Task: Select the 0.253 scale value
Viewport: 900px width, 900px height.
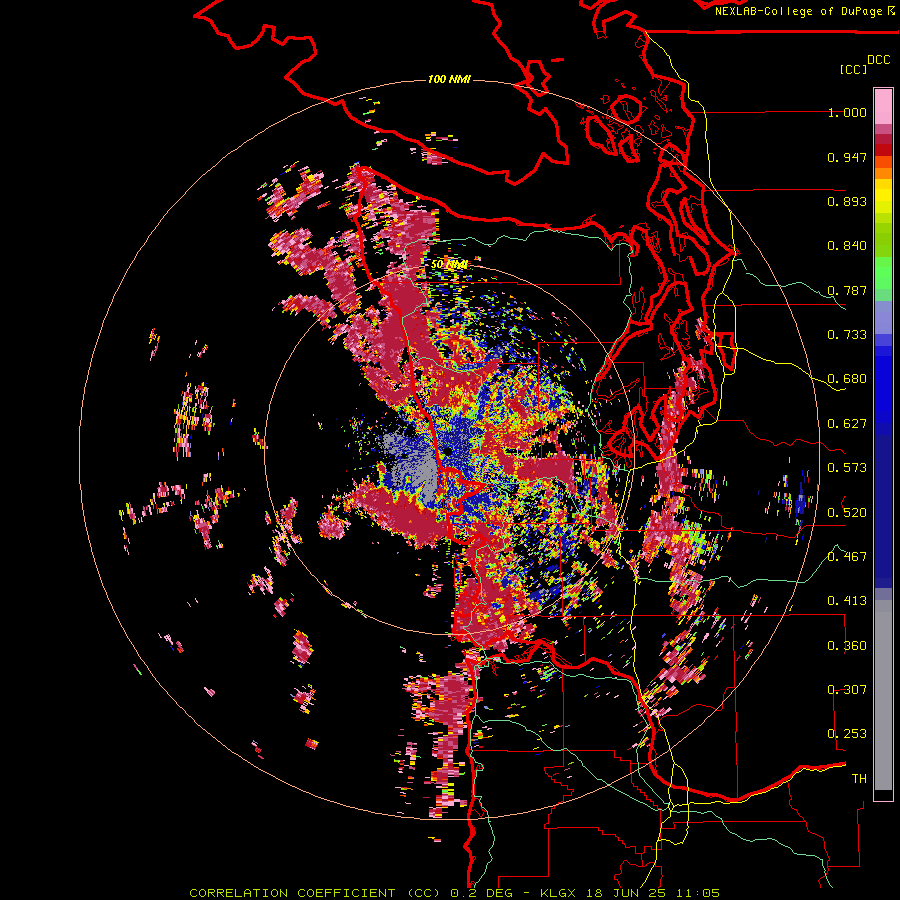Action: [847, 734]
